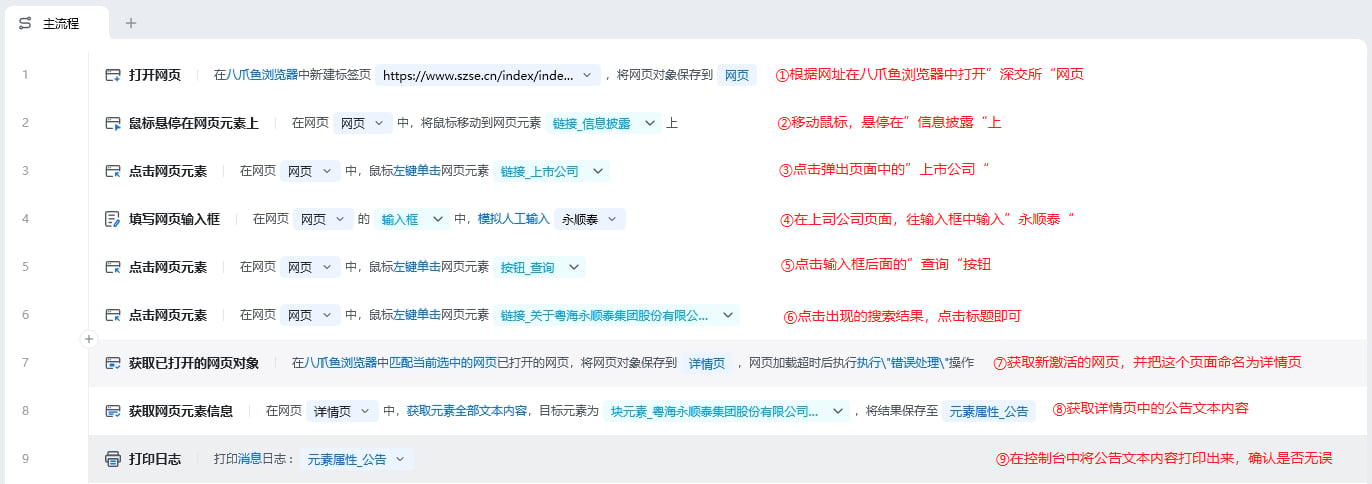Select the 打印日志 step title
Screen dimensions: 1372x484
click(155, 459)
